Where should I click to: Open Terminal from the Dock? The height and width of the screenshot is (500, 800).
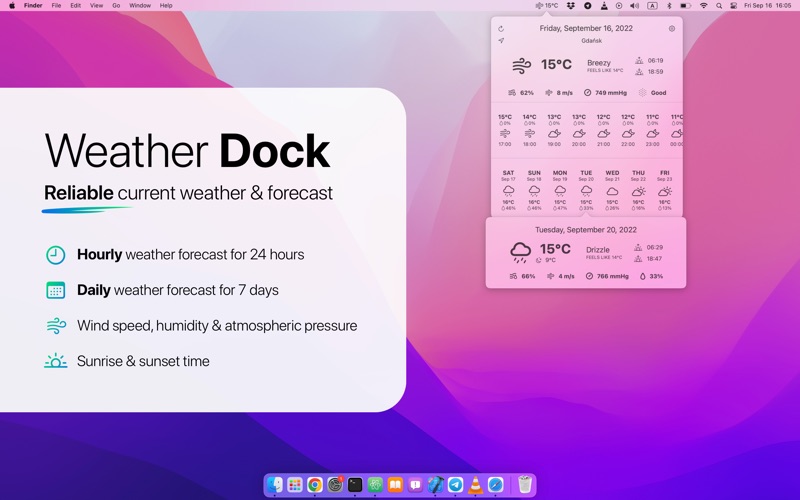point(355,485)
